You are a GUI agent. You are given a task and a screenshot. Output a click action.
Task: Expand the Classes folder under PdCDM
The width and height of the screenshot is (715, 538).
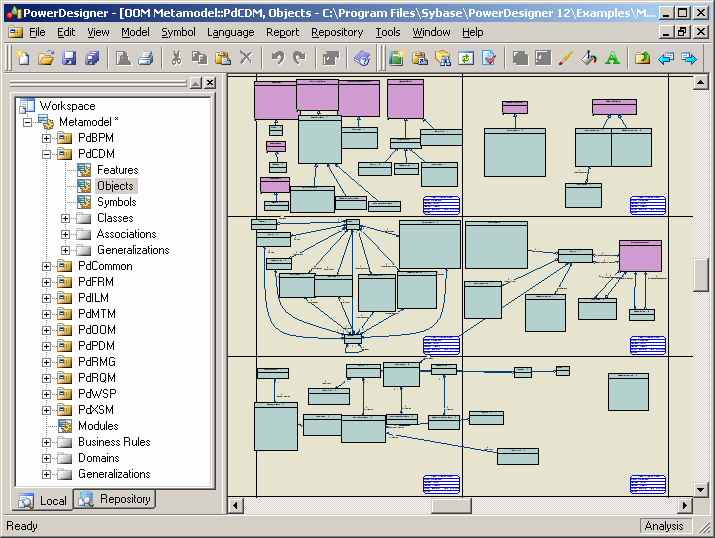[x=65, y=218]
